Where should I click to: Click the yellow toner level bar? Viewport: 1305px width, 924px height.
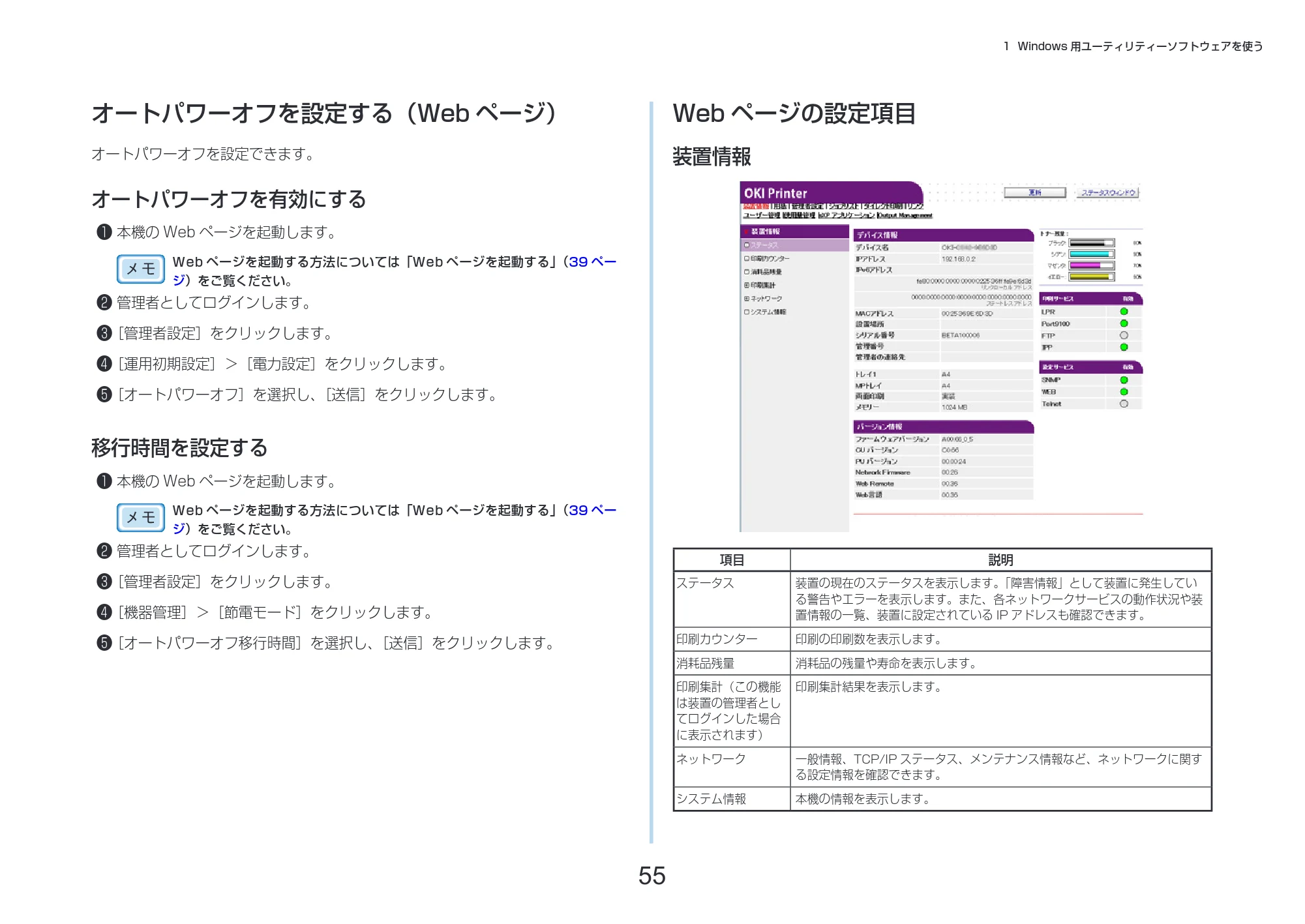click(1092, 276)
